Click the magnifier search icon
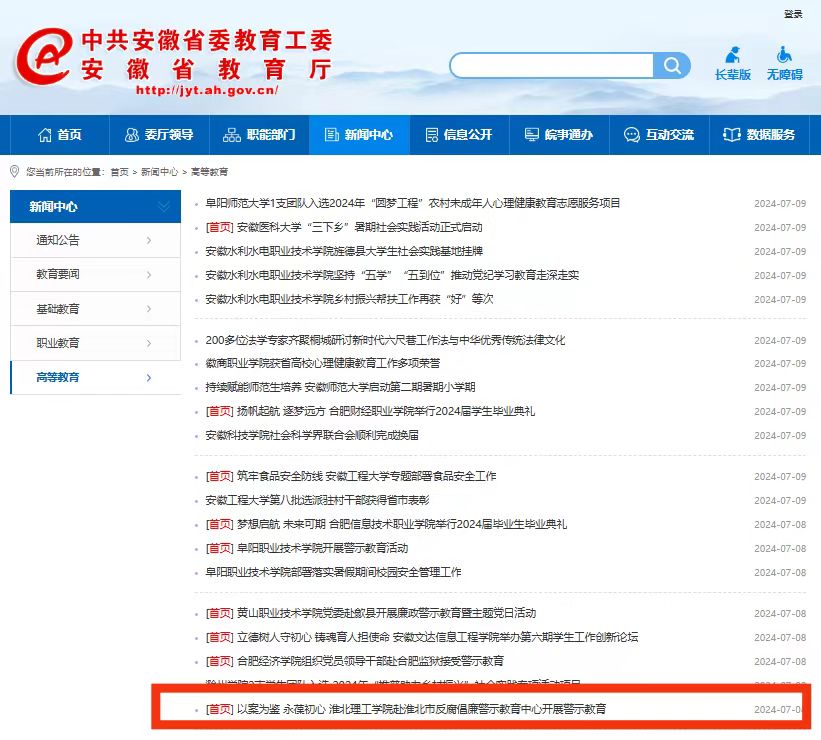Screen dimensions: 821x740 tap(671, 66)
